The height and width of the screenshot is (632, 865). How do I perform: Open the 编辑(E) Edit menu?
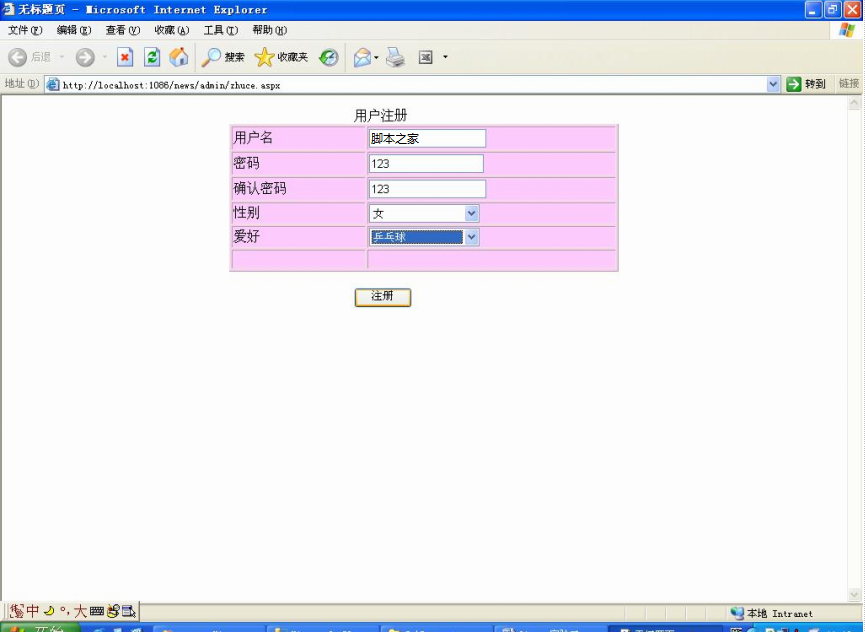(x=74, y=30)
